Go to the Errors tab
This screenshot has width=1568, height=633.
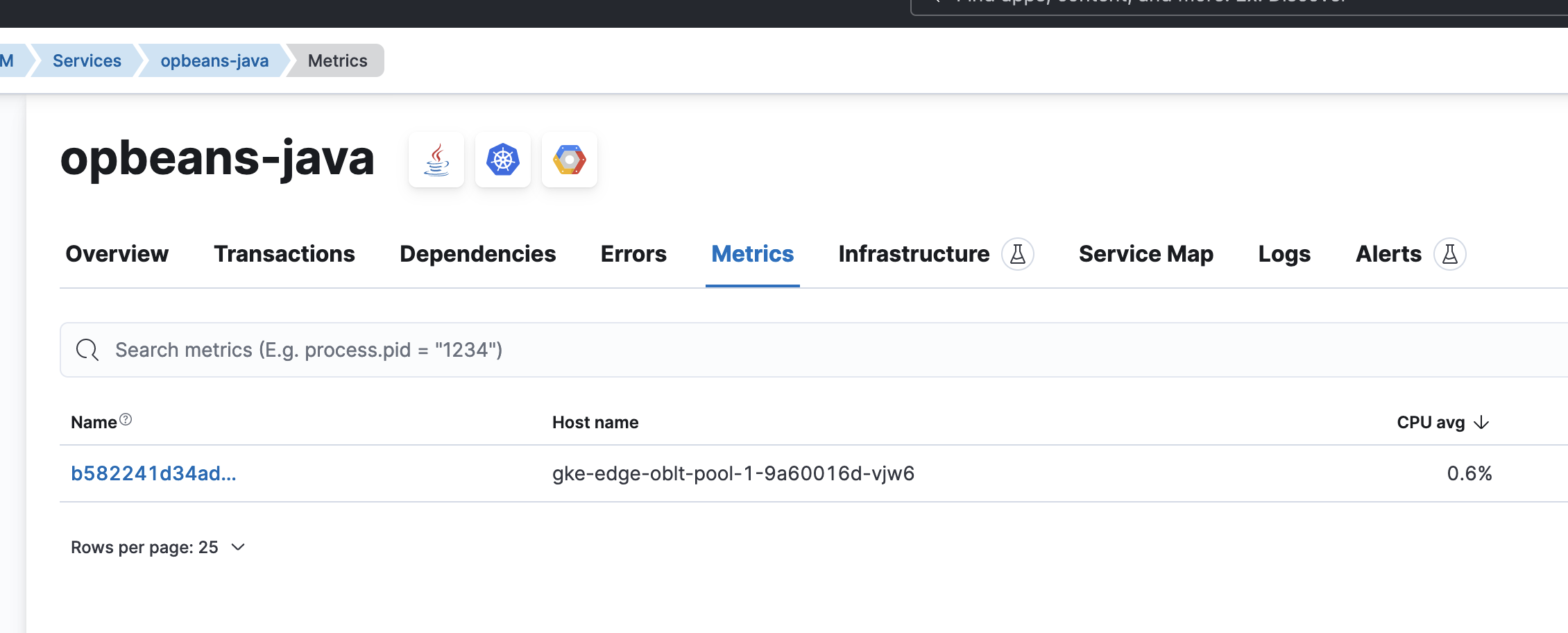(x=633, y=254)
